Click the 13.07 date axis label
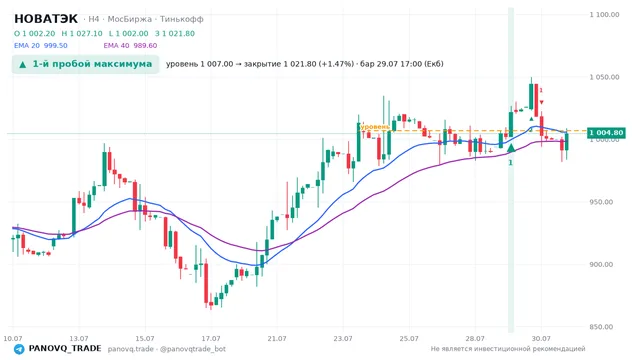The height and width of the screenshot is (360, 640). (x=79, y=338)
